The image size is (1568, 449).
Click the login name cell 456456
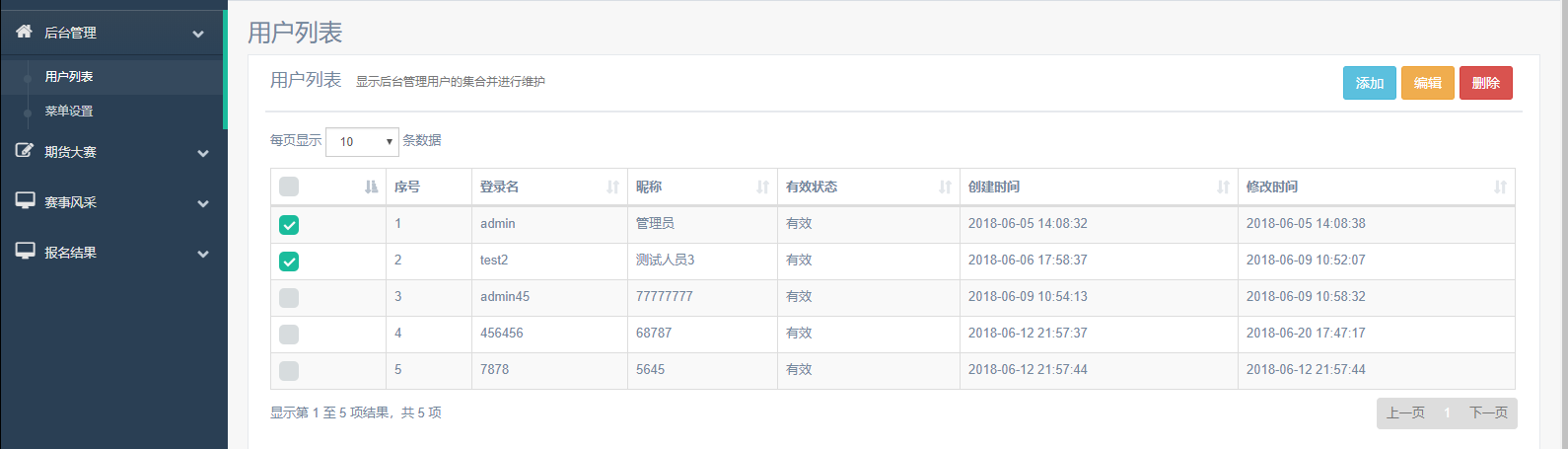click(502, 333)
